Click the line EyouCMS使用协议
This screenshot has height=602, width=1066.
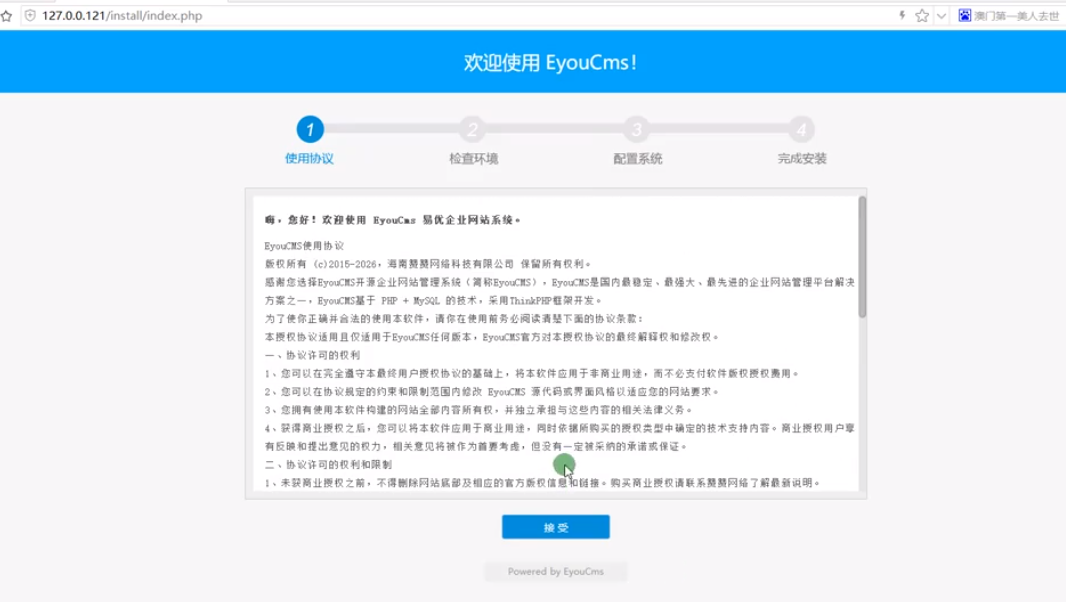point(304,246)
